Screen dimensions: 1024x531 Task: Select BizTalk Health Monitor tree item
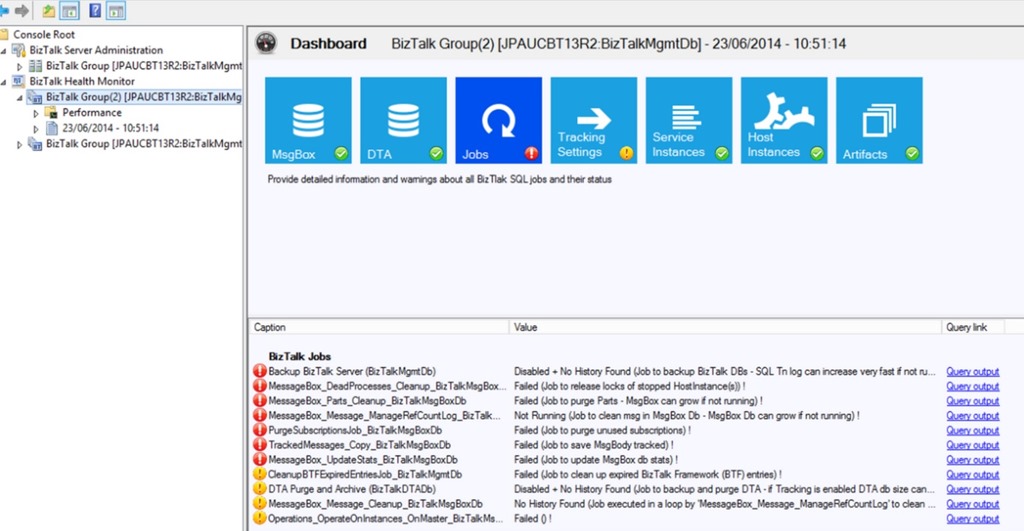coord(82,82)
